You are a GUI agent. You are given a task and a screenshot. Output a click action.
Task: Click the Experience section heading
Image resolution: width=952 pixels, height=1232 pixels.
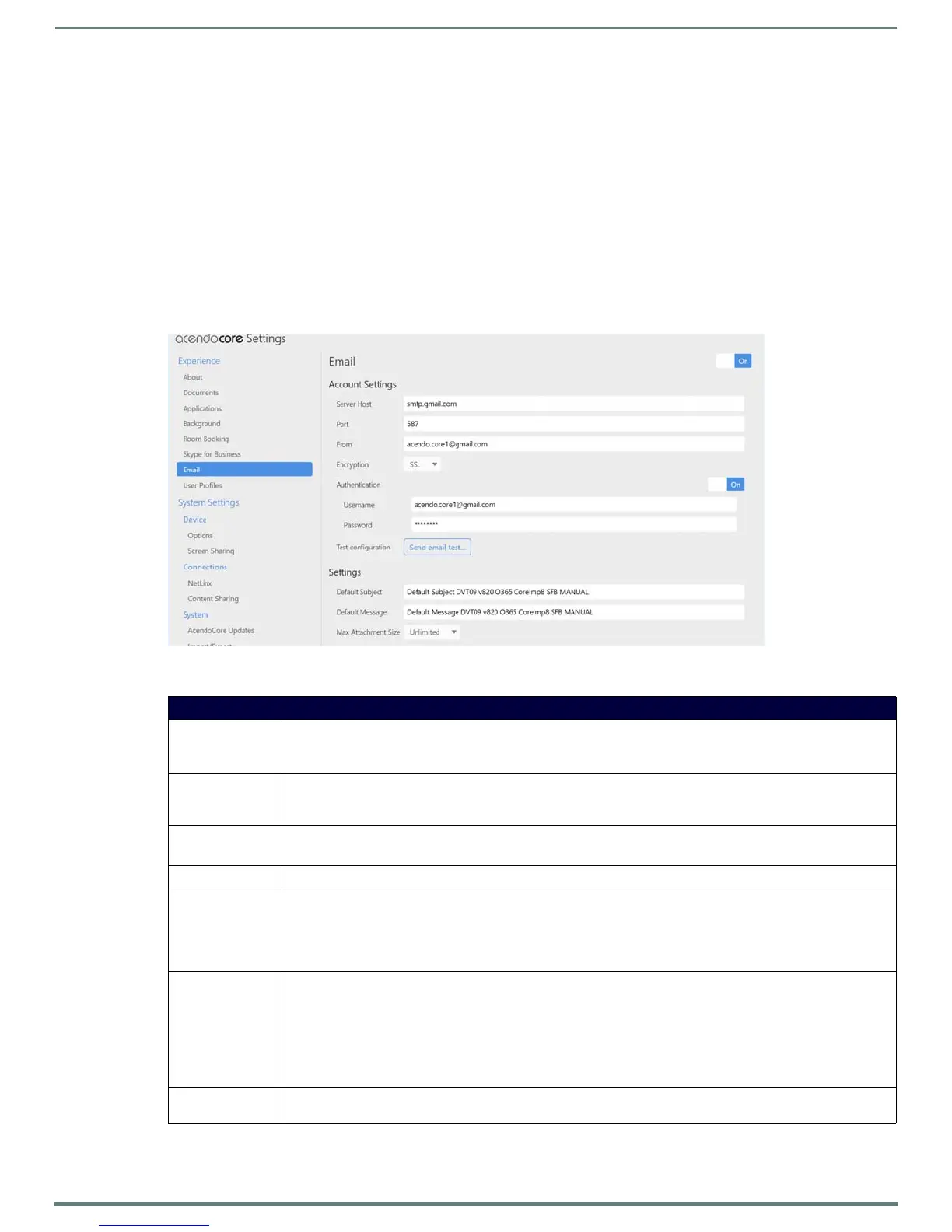pyautogui.click(x=199, y=361)
